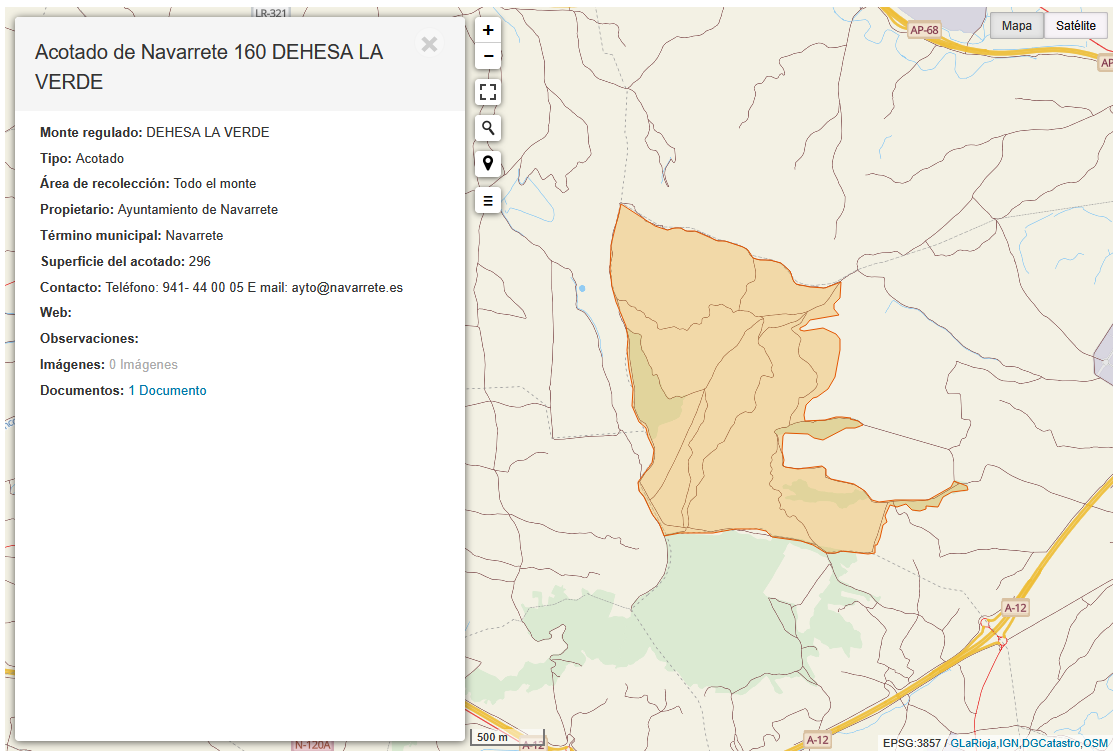Select the Mapa base layer

point(1016,26)
